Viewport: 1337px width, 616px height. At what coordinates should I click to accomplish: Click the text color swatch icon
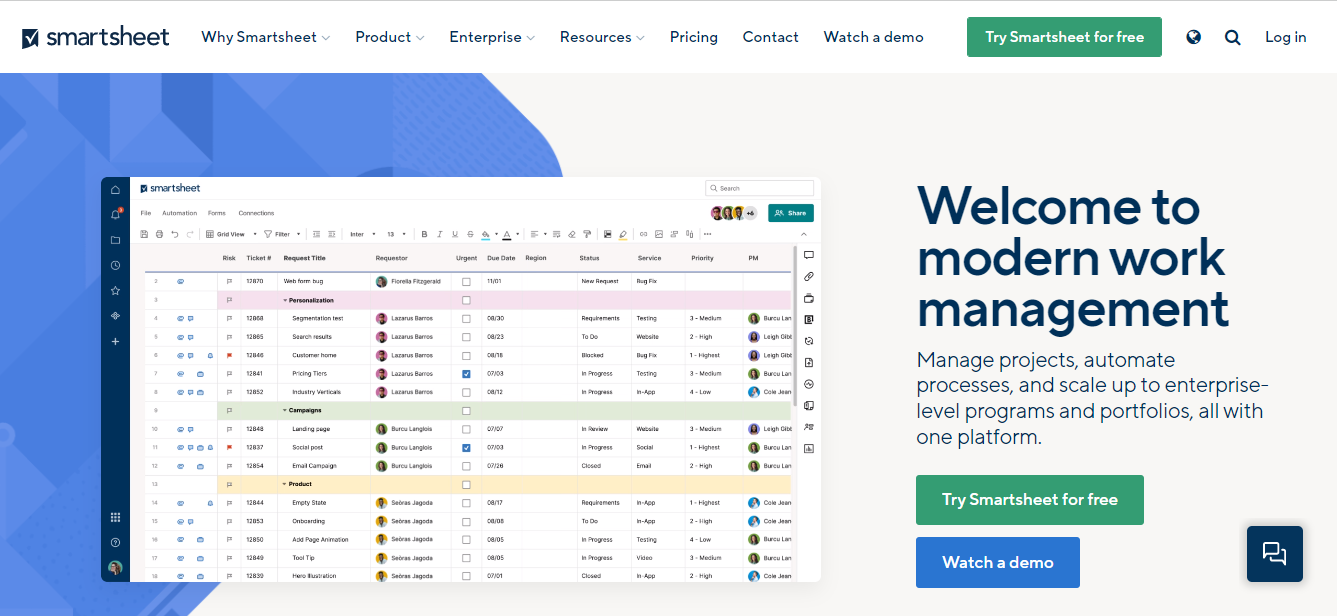[x=507, y=235]
